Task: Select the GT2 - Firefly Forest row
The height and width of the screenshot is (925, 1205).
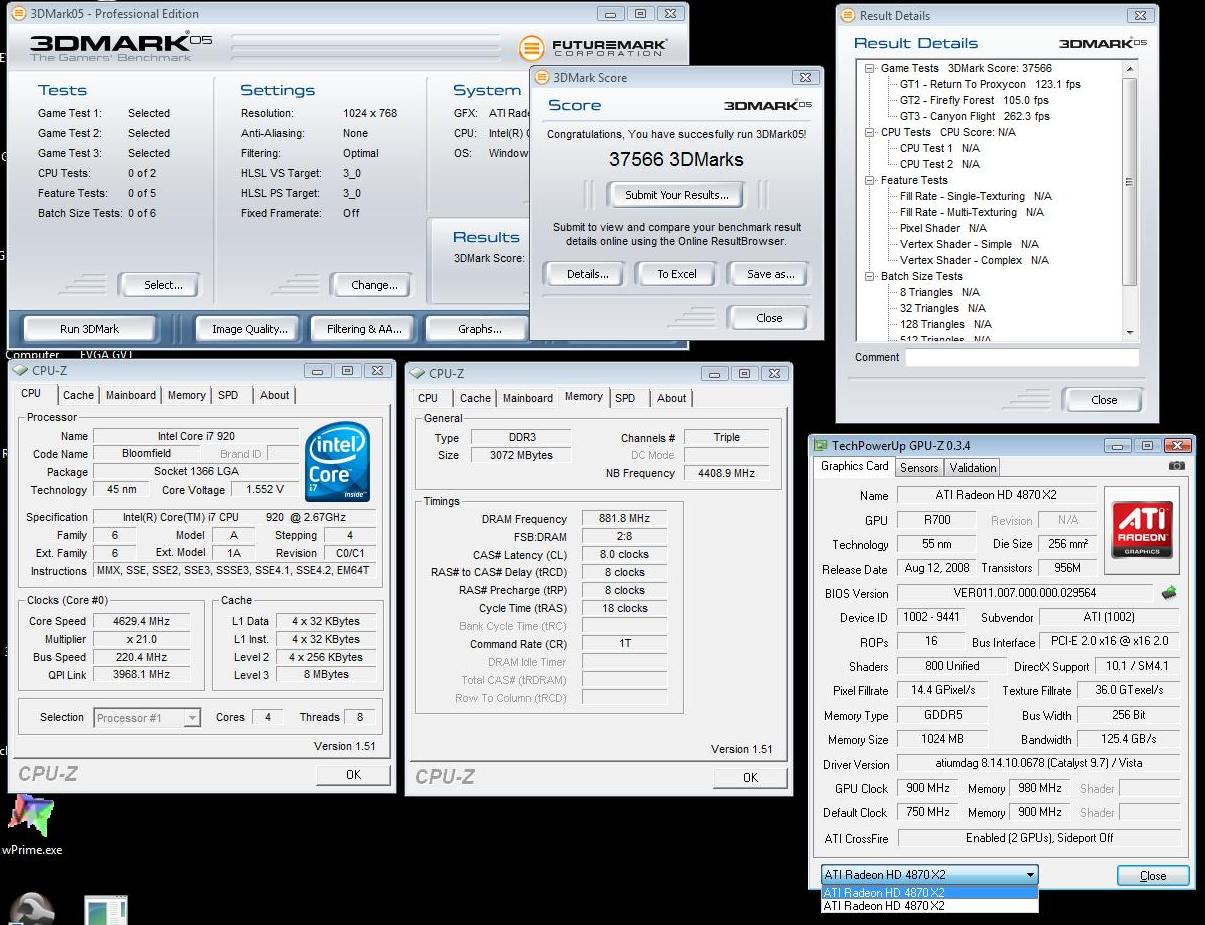Action: [x=974, y=100]
